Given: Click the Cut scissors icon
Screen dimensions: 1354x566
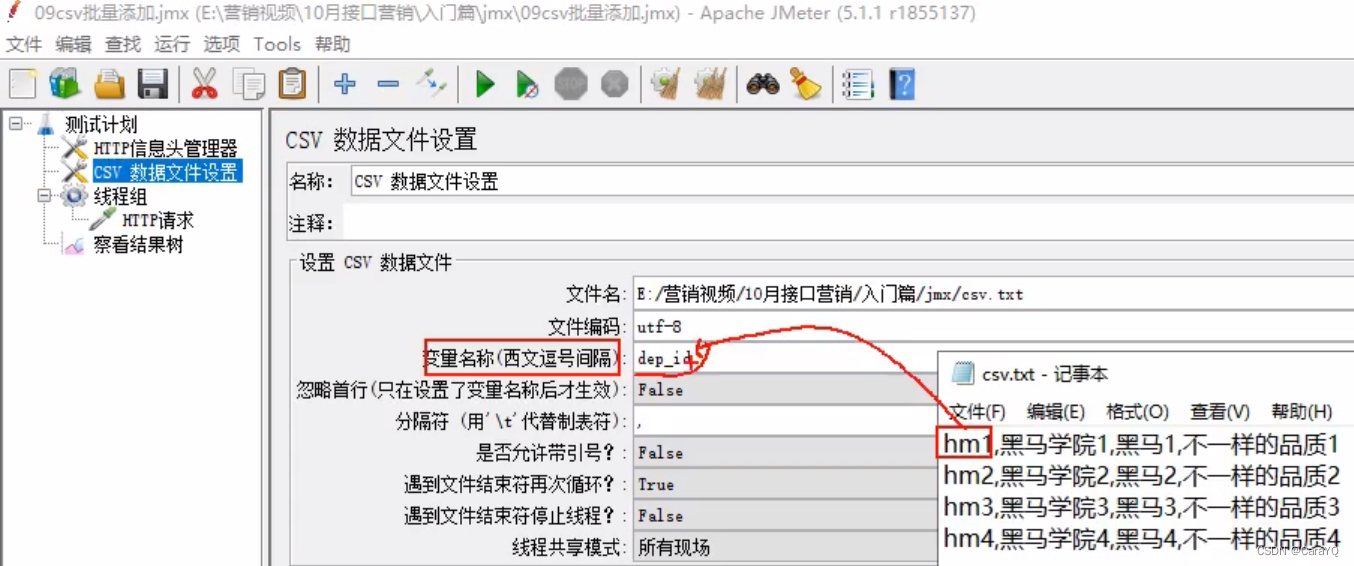Looking at the screenshot, I should click(205, 84).
